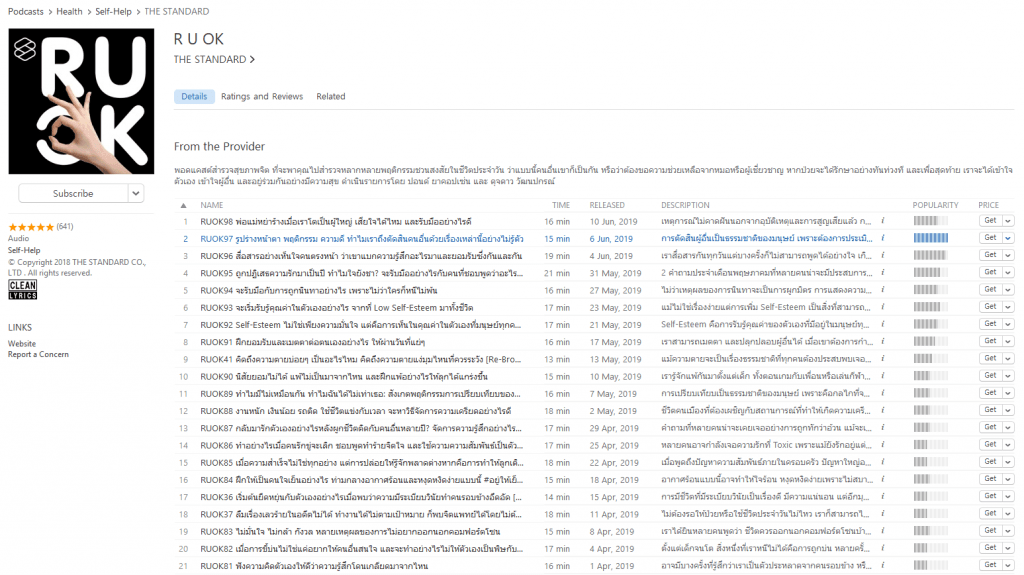Subscribe to the R U OK podcast
Image resolution: width=1024 pixels, height=575 pixels.
point(73,193)
